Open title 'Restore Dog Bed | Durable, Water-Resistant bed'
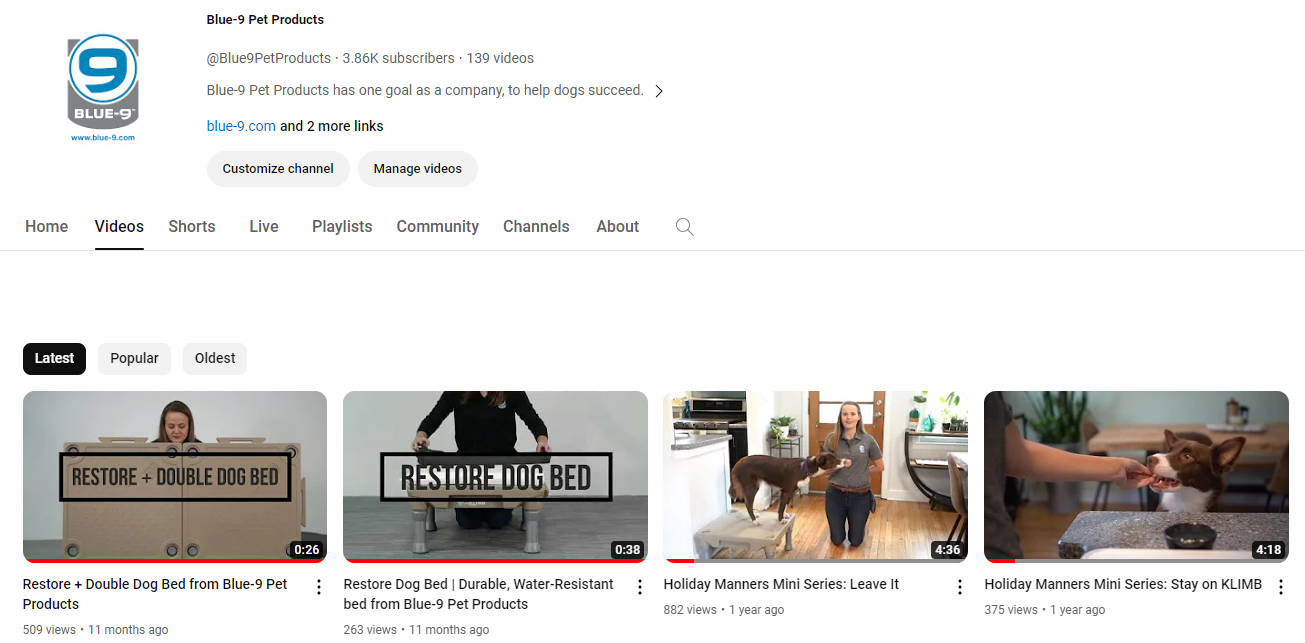 coord(478,594)
